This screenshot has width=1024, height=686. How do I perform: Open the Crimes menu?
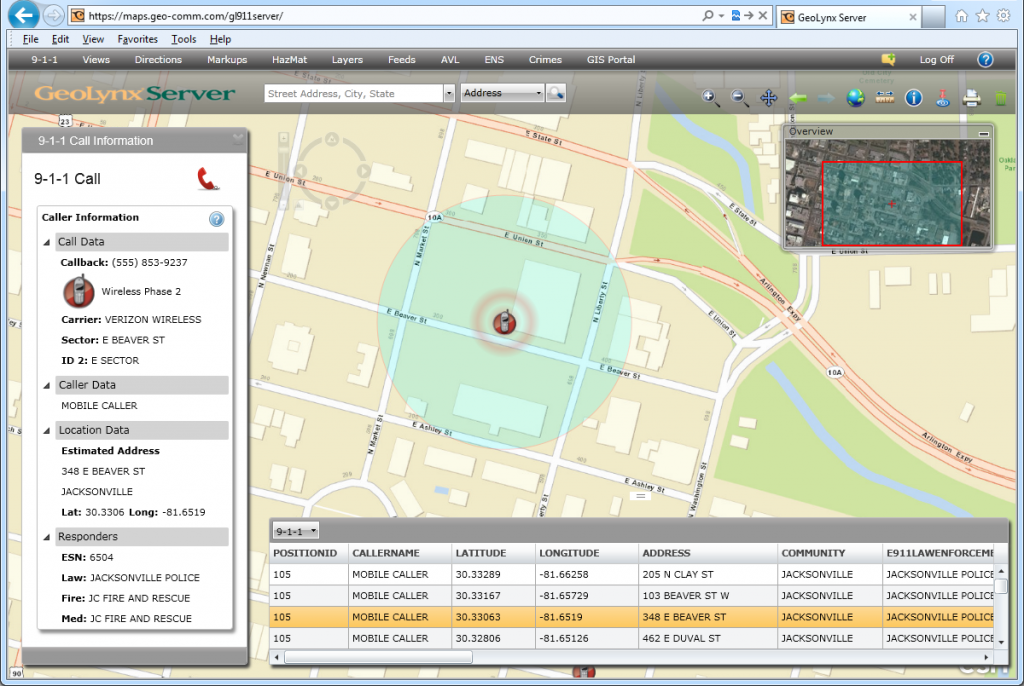545,59
